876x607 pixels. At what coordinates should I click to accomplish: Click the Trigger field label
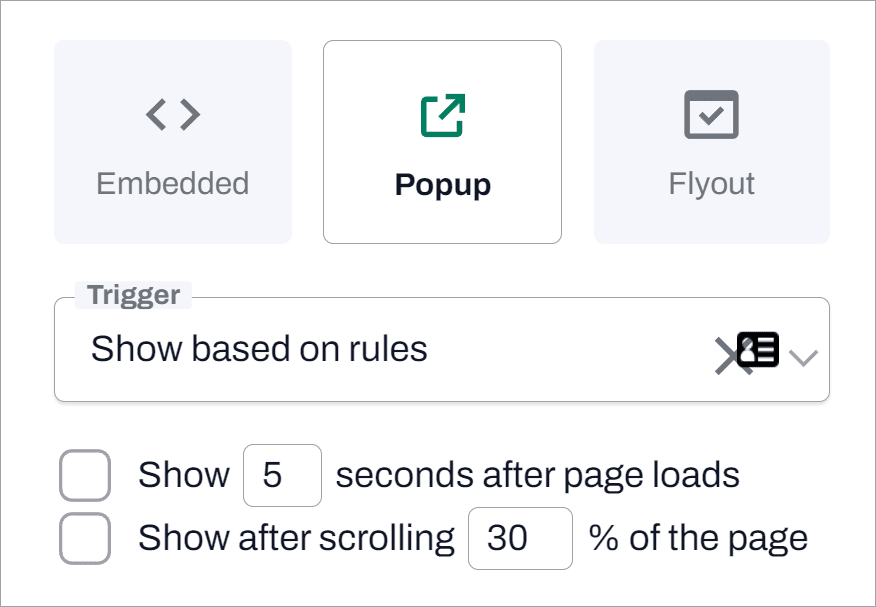pyautogui.click(x=131, y=295)
